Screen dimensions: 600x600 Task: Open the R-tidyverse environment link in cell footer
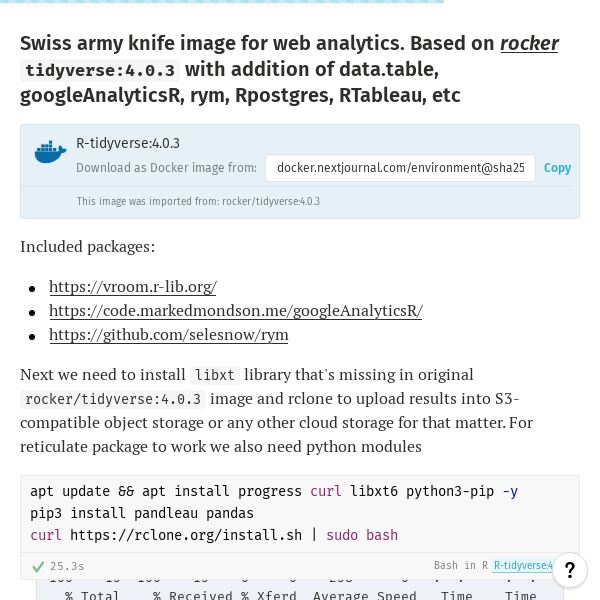[x=523, y=565]
